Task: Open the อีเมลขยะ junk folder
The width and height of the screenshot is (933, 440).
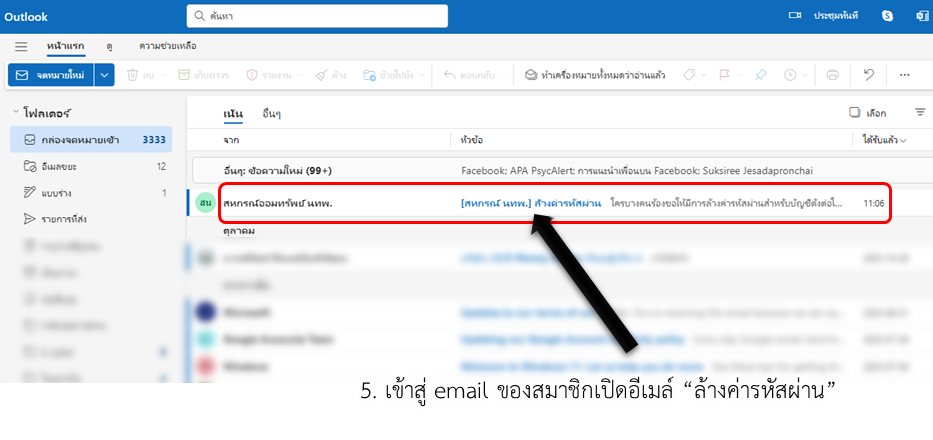Action: click(91, 167)
